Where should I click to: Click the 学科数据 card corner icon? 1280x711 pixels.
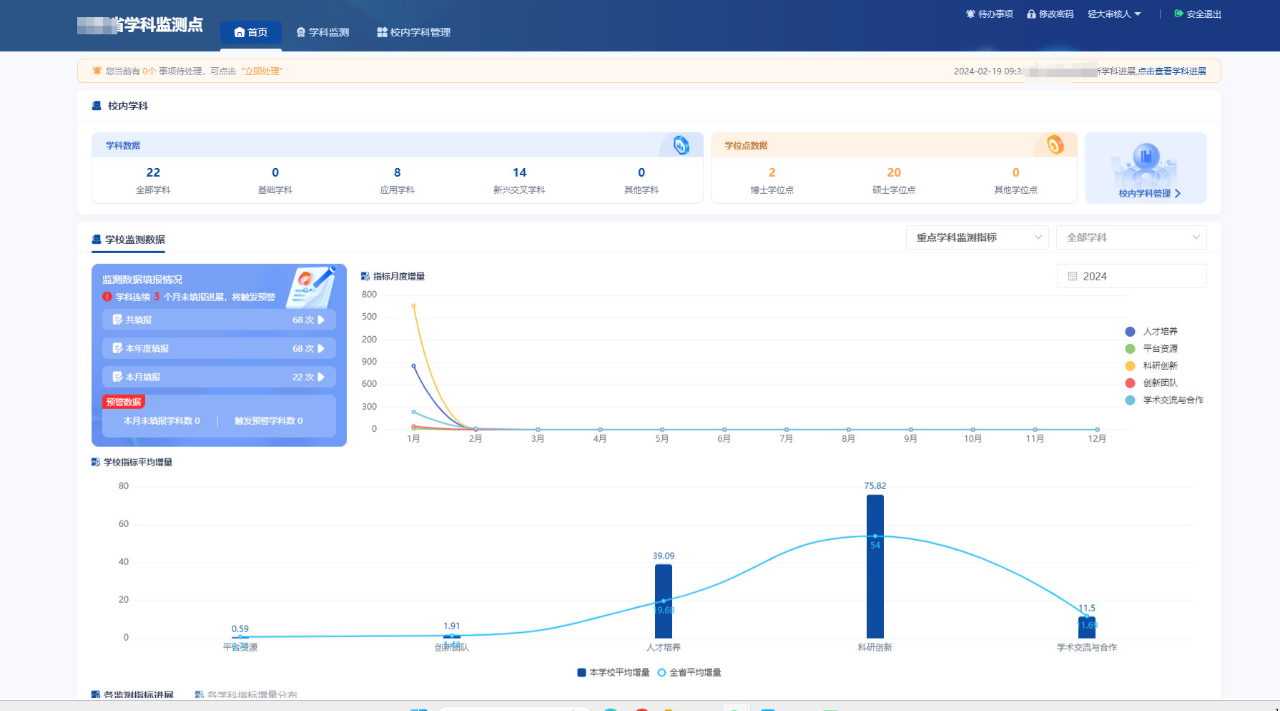pyautogui.click(x=681, y=146)
